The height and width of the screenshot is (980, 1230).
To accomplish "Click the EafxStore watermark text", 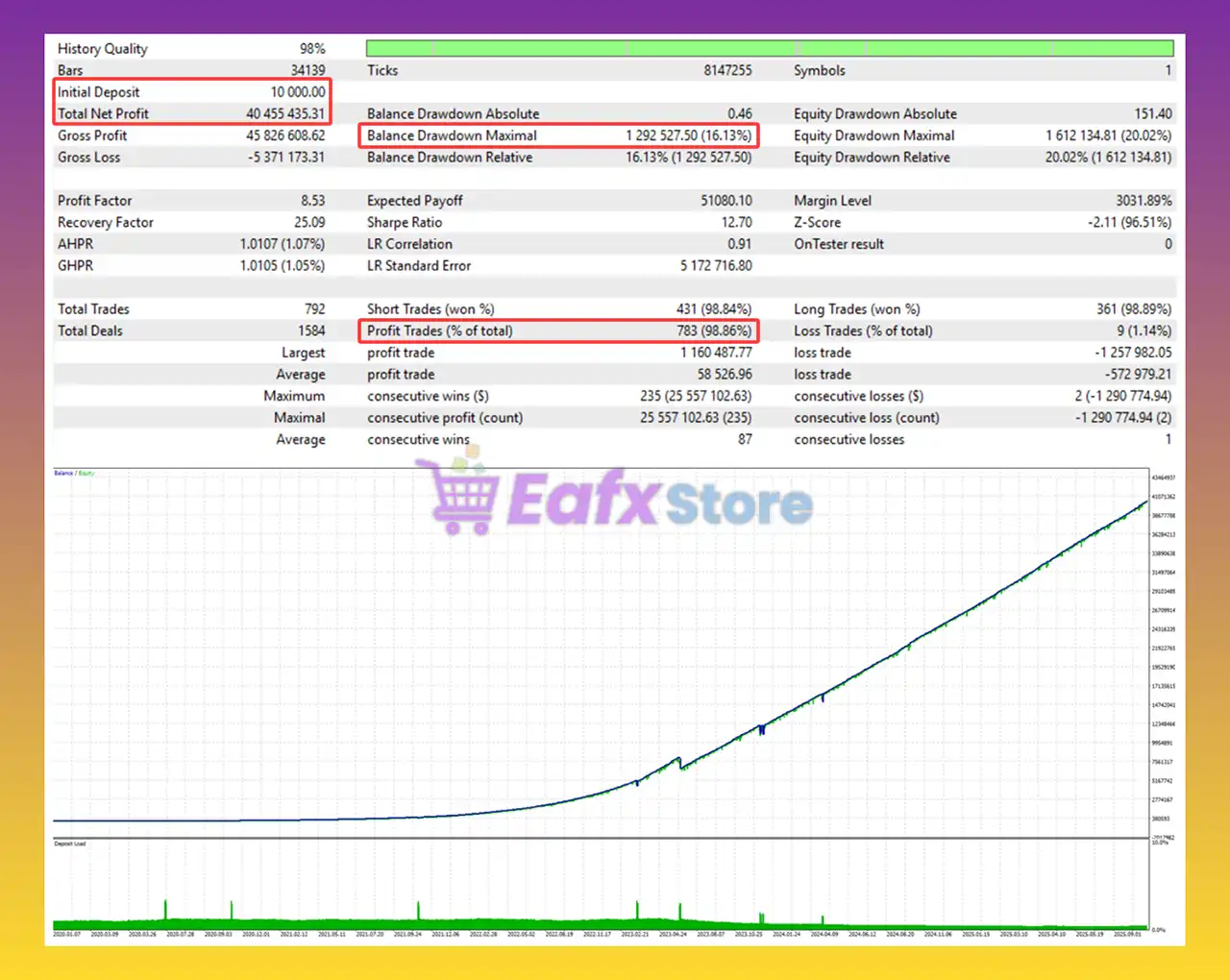I will pos(659,501).
